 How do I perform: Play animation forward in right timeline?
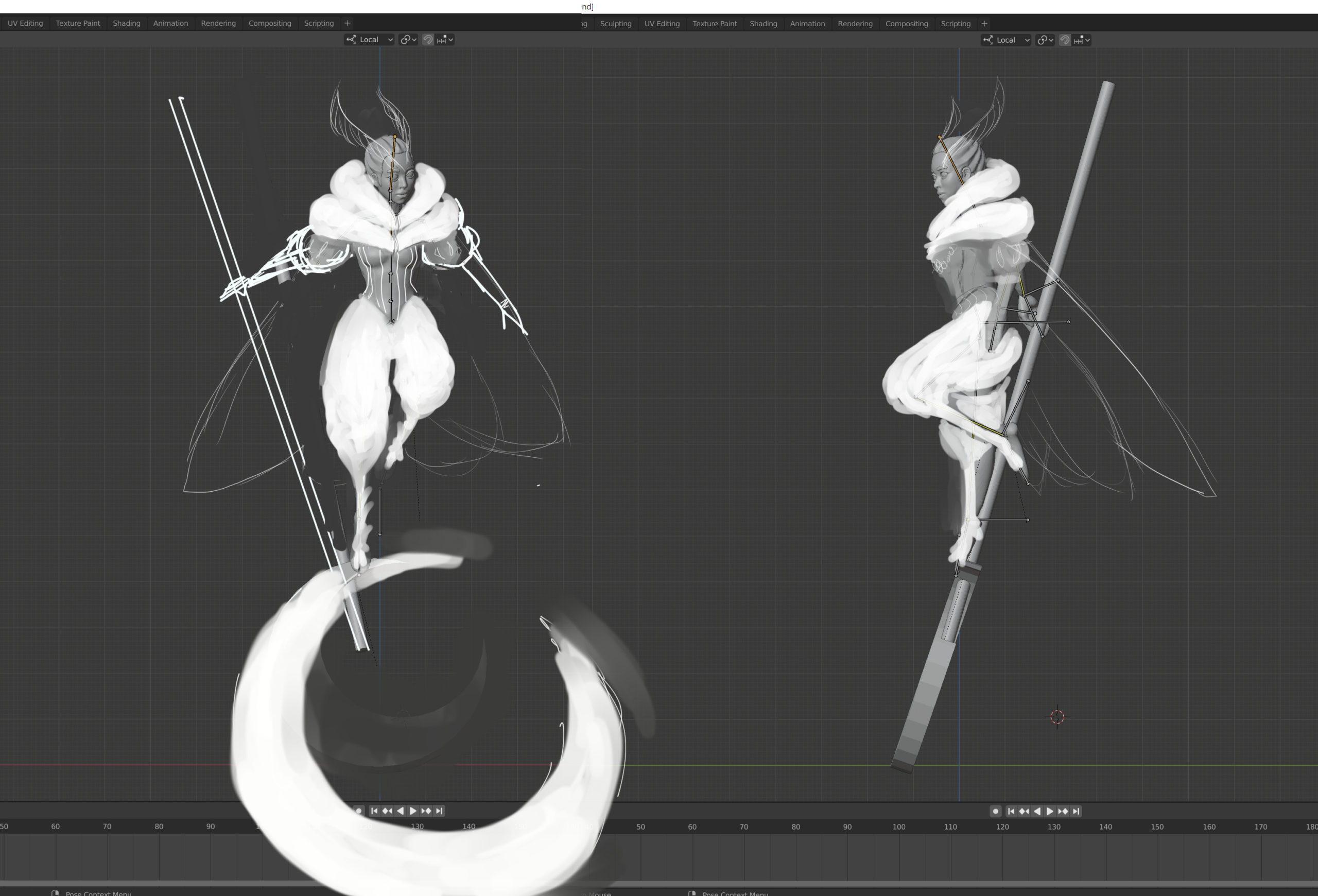pos(1050,812)
